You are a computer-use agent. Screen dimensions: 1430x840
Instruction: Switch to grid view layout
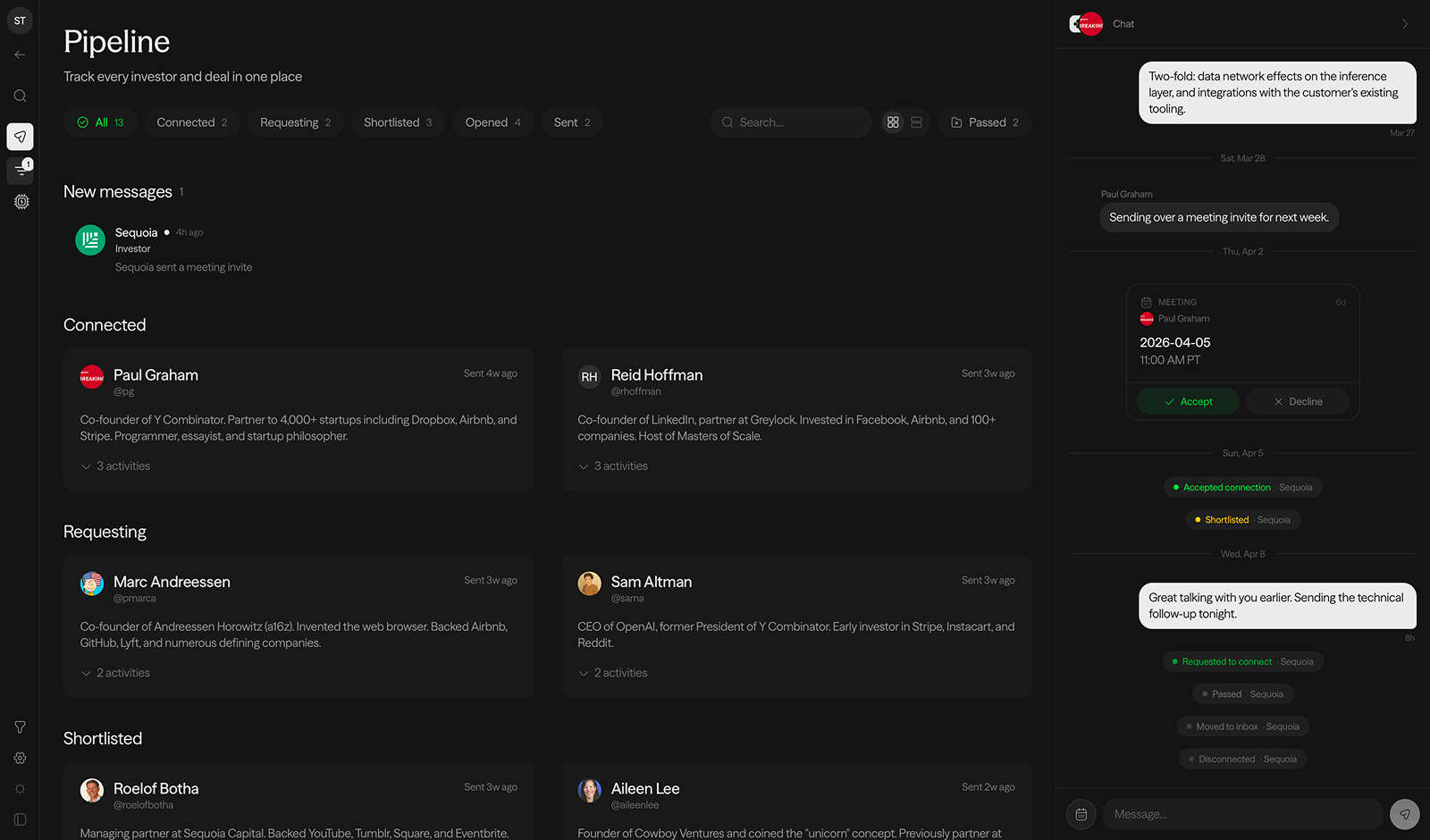pyautogui.click(x=893, y=122)
